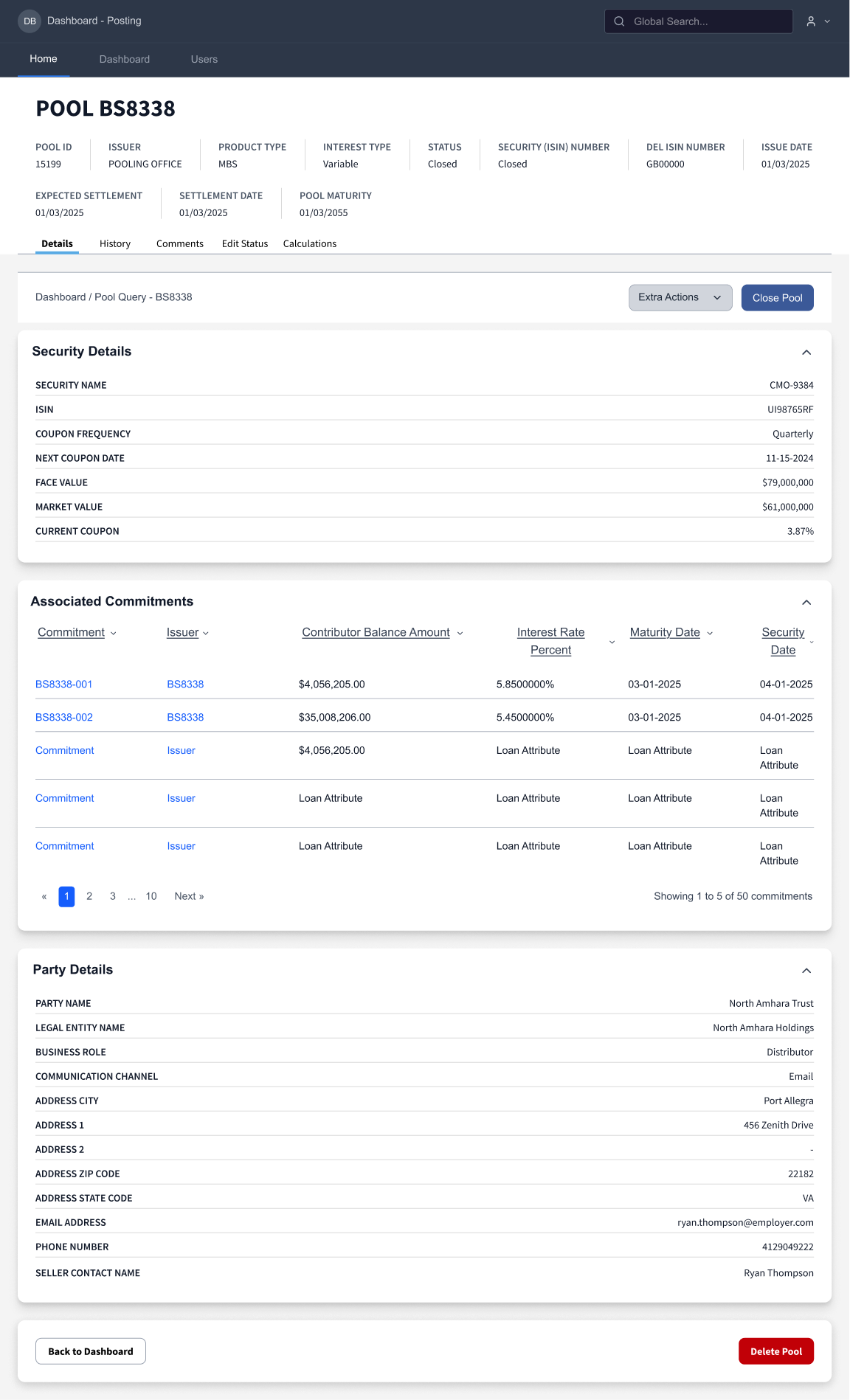Click the DB avatar logo icon

(30, 21)
